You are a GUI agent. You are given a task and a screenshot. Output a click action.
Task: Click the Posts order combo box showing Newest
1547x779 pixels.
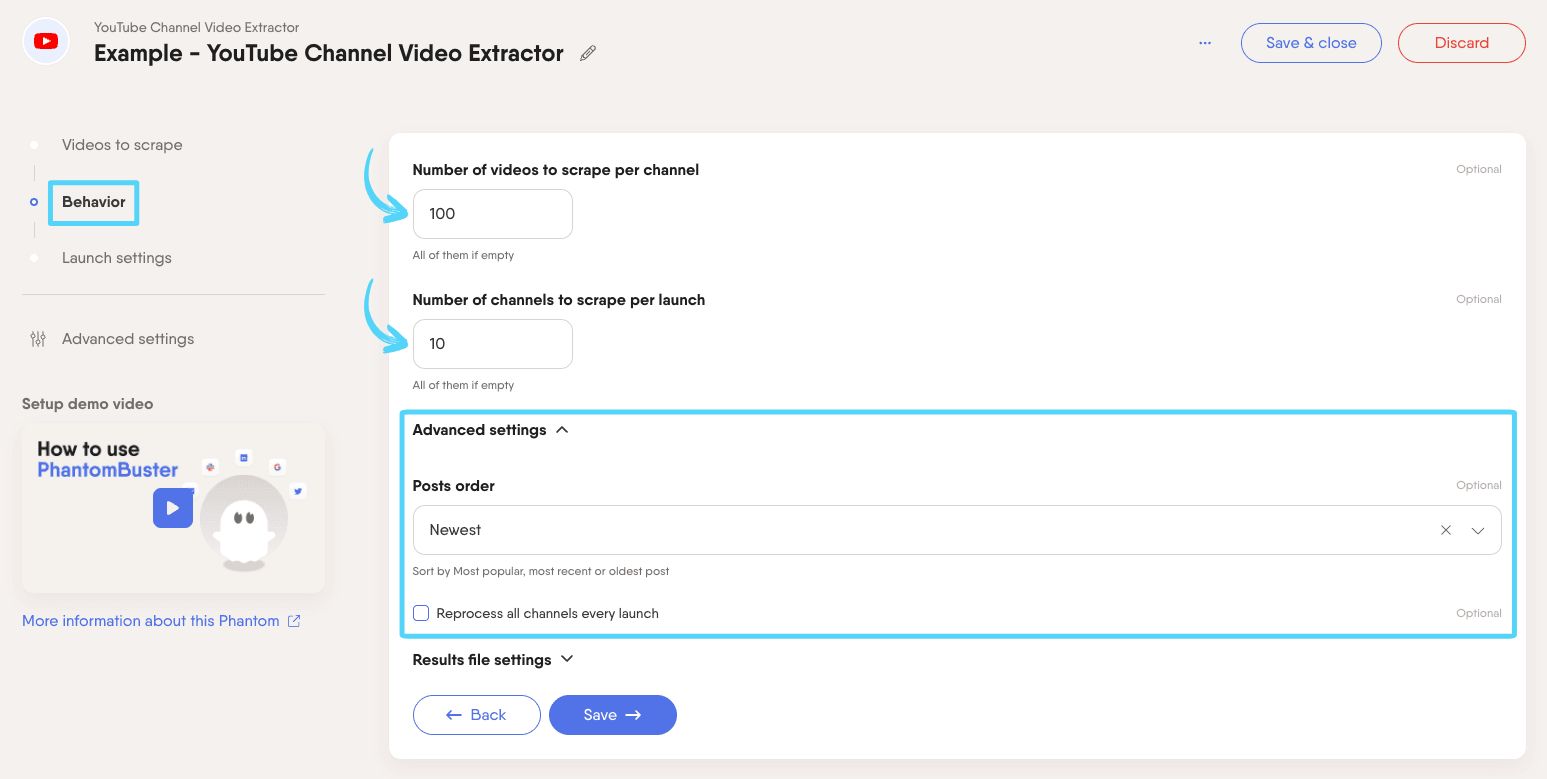957,530
